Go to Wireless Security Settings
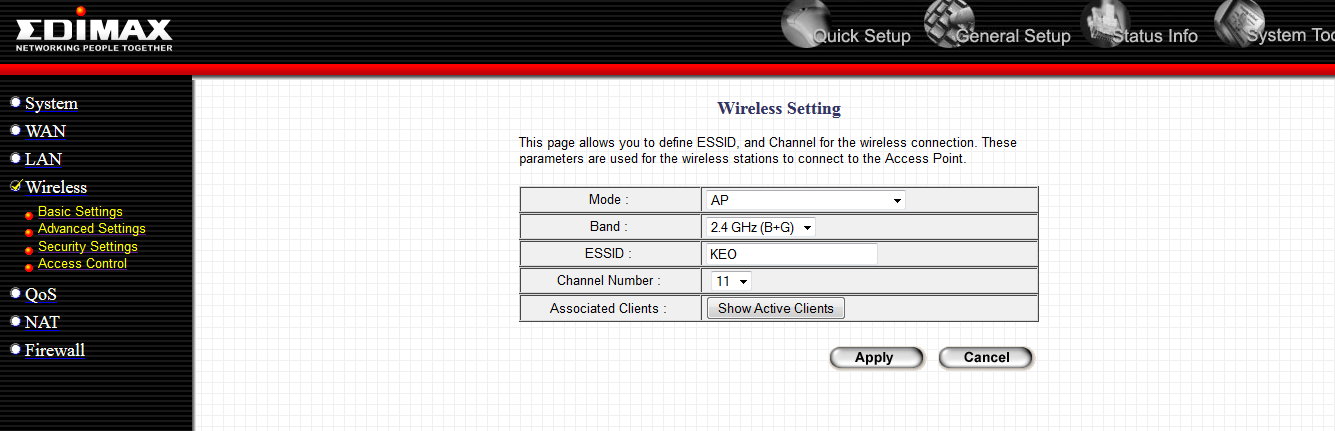The height and width of the screenshot is (431, 1335). coord(88,246)
